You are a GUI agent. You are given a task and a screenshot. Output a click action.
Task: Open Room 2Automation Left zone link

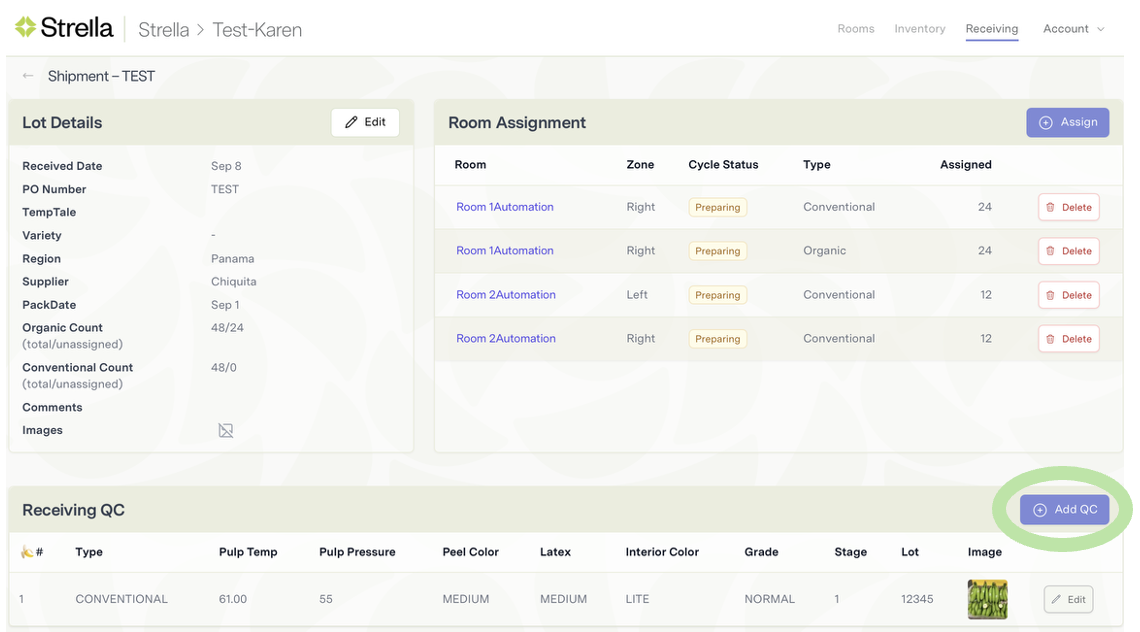(x=506, y=295)
